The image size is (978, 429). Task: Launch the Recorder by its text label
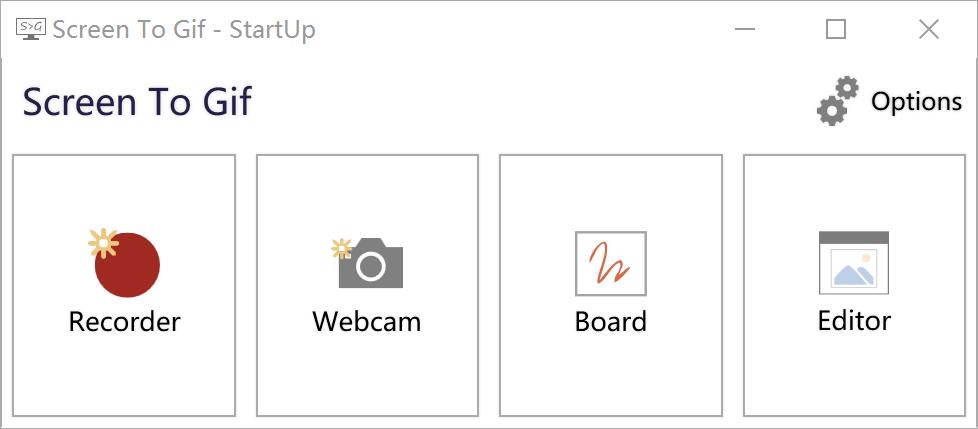pyautogui.click(x=124, y=322)
